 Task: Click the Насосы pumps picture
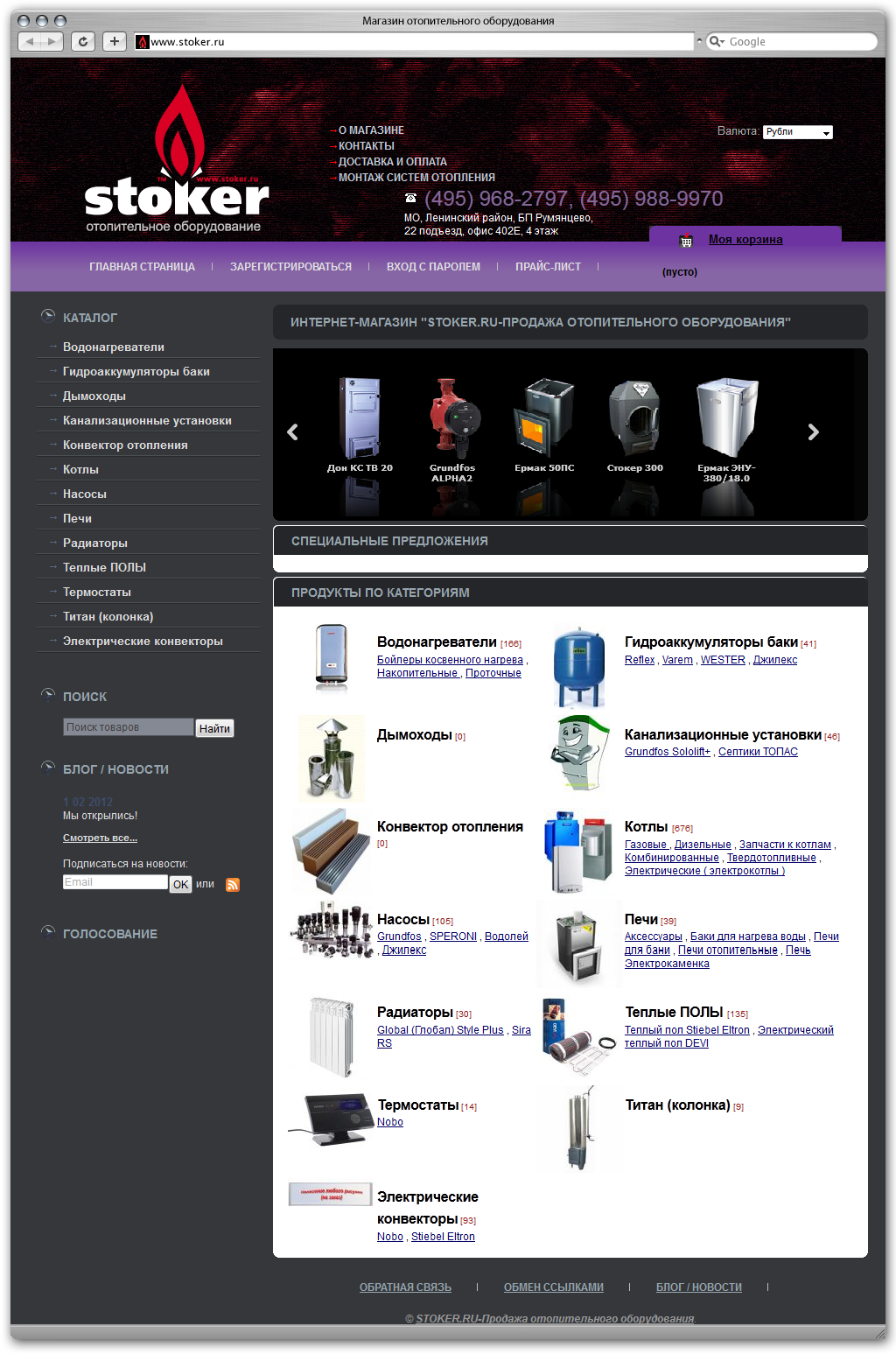point(332,931)
